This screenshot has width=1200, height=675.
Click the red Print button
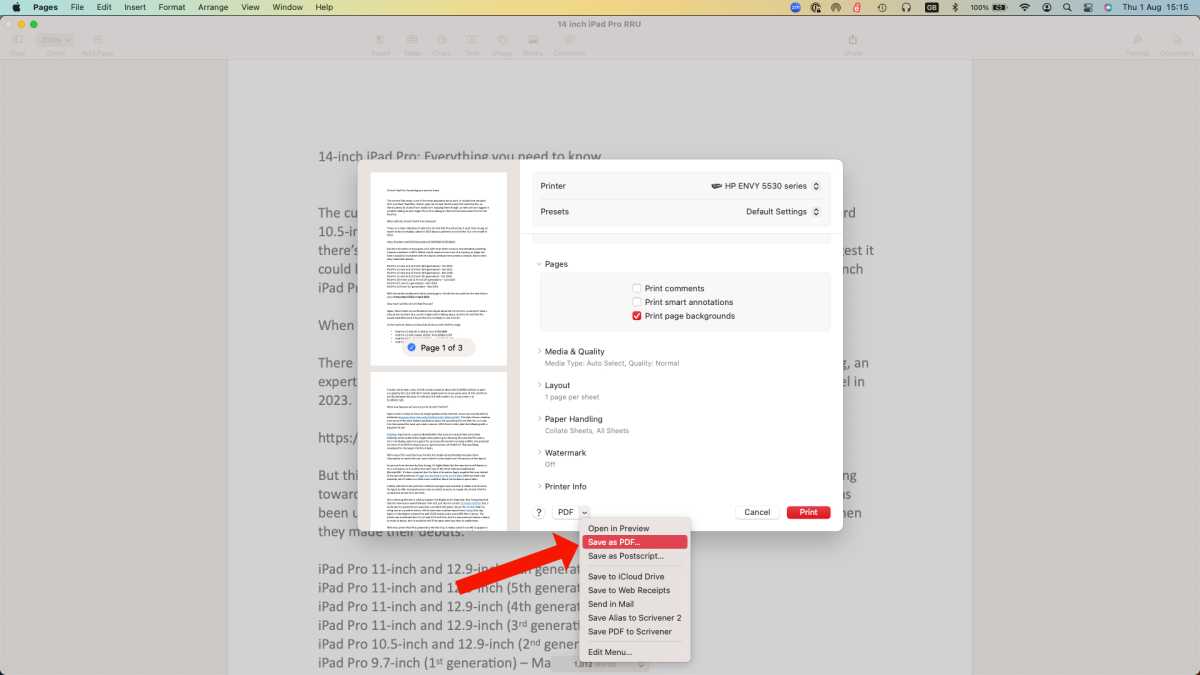pos(808,512)
